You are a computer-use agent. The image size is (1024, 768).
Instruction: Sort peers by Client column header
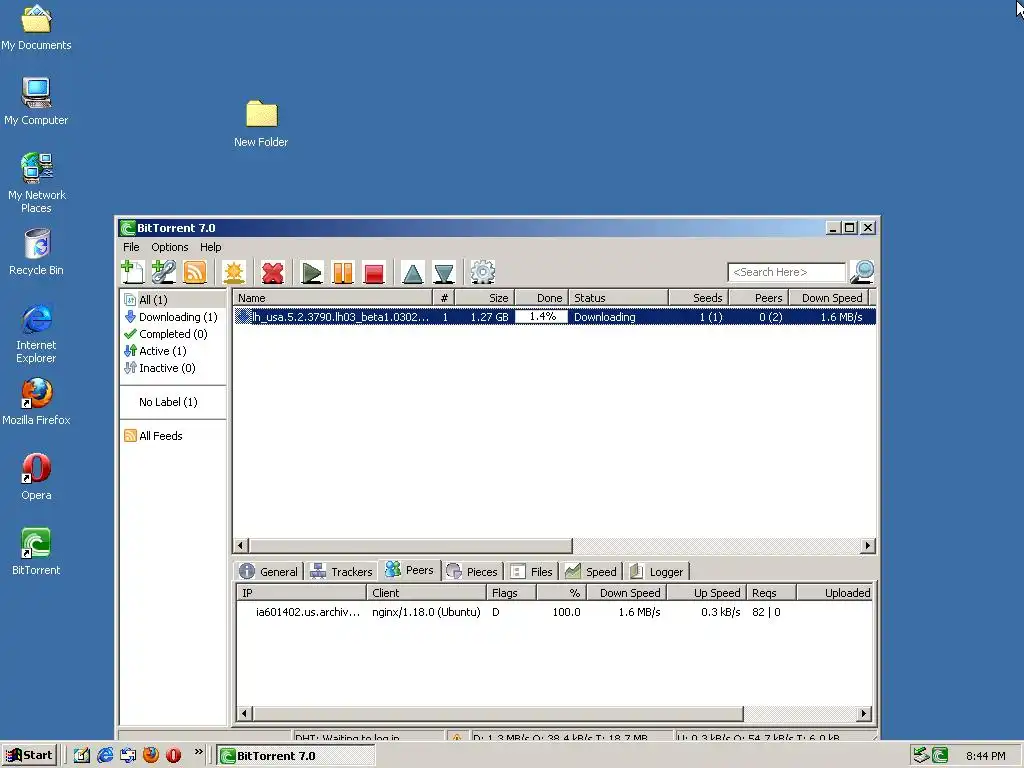pos(426,593)
